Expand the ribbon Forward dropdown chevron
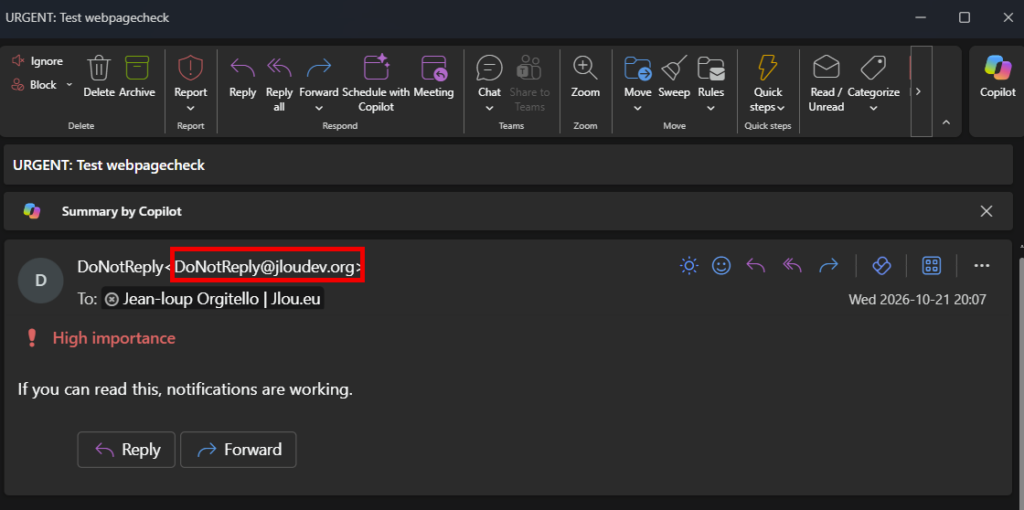Screen dimensions: 1024x510 click(319, 108)
